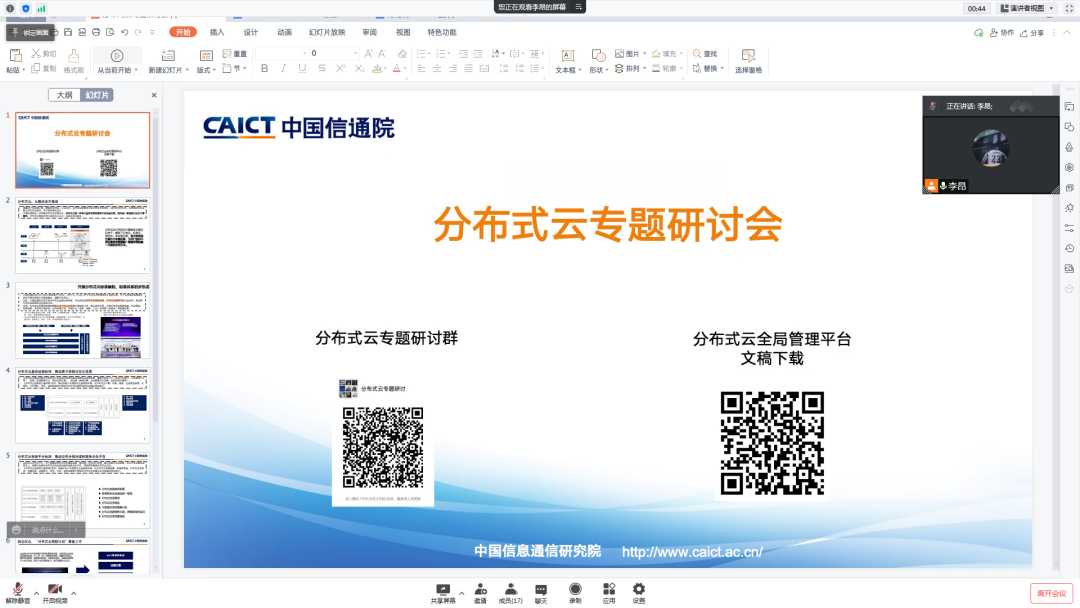Click the Share (分享) button
The height and width of the screenshot is (608, 1080).
point(1032,32)
